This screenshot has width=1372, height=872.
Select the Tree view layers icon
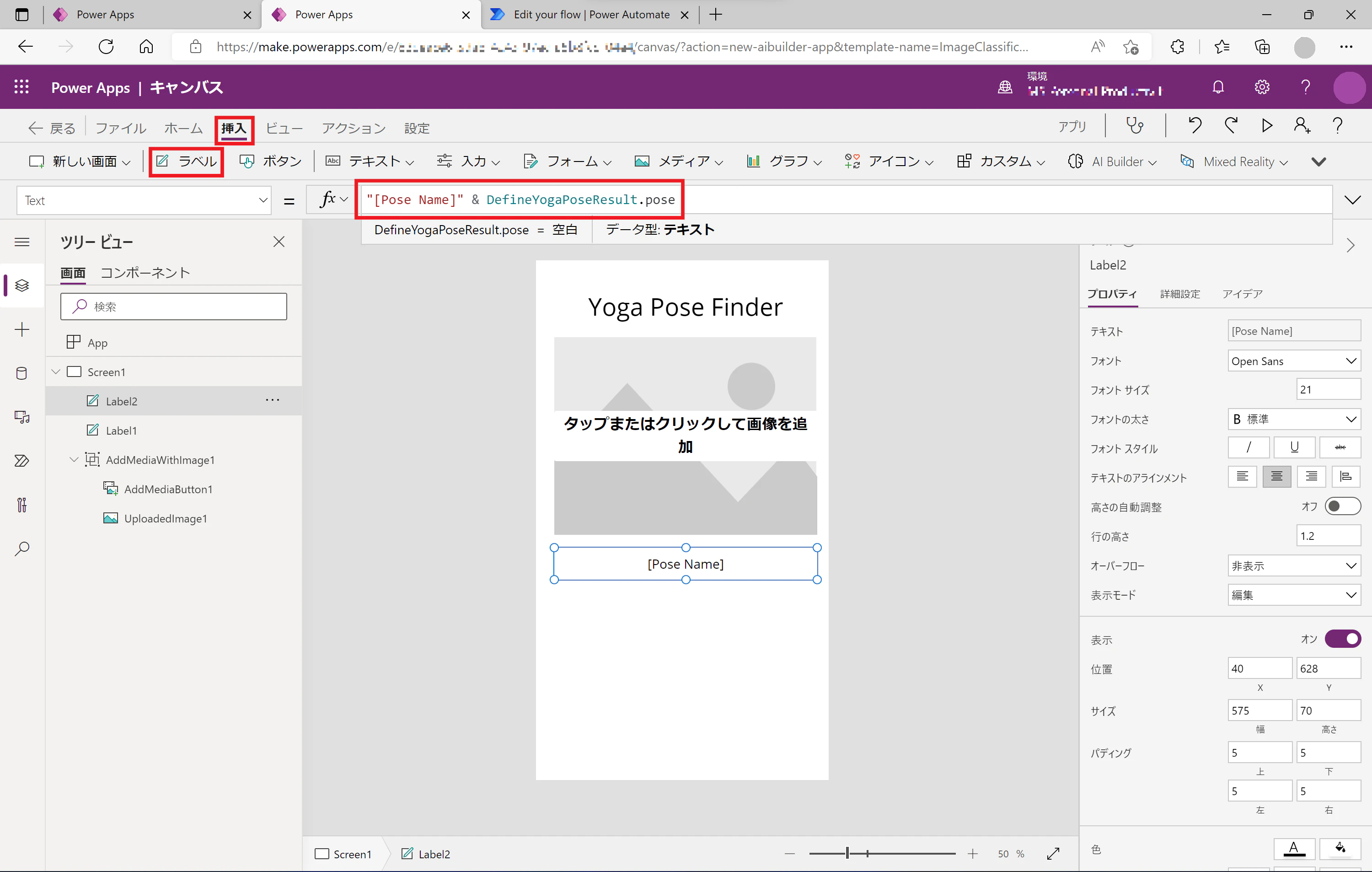click(x=21, y=285)
